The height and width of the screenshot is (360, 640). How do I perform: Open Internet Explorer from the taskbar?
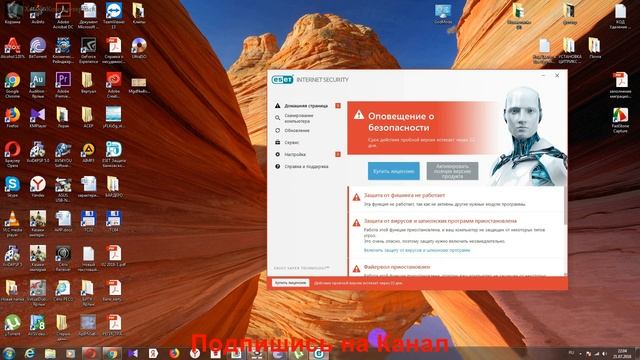(29, 353)
